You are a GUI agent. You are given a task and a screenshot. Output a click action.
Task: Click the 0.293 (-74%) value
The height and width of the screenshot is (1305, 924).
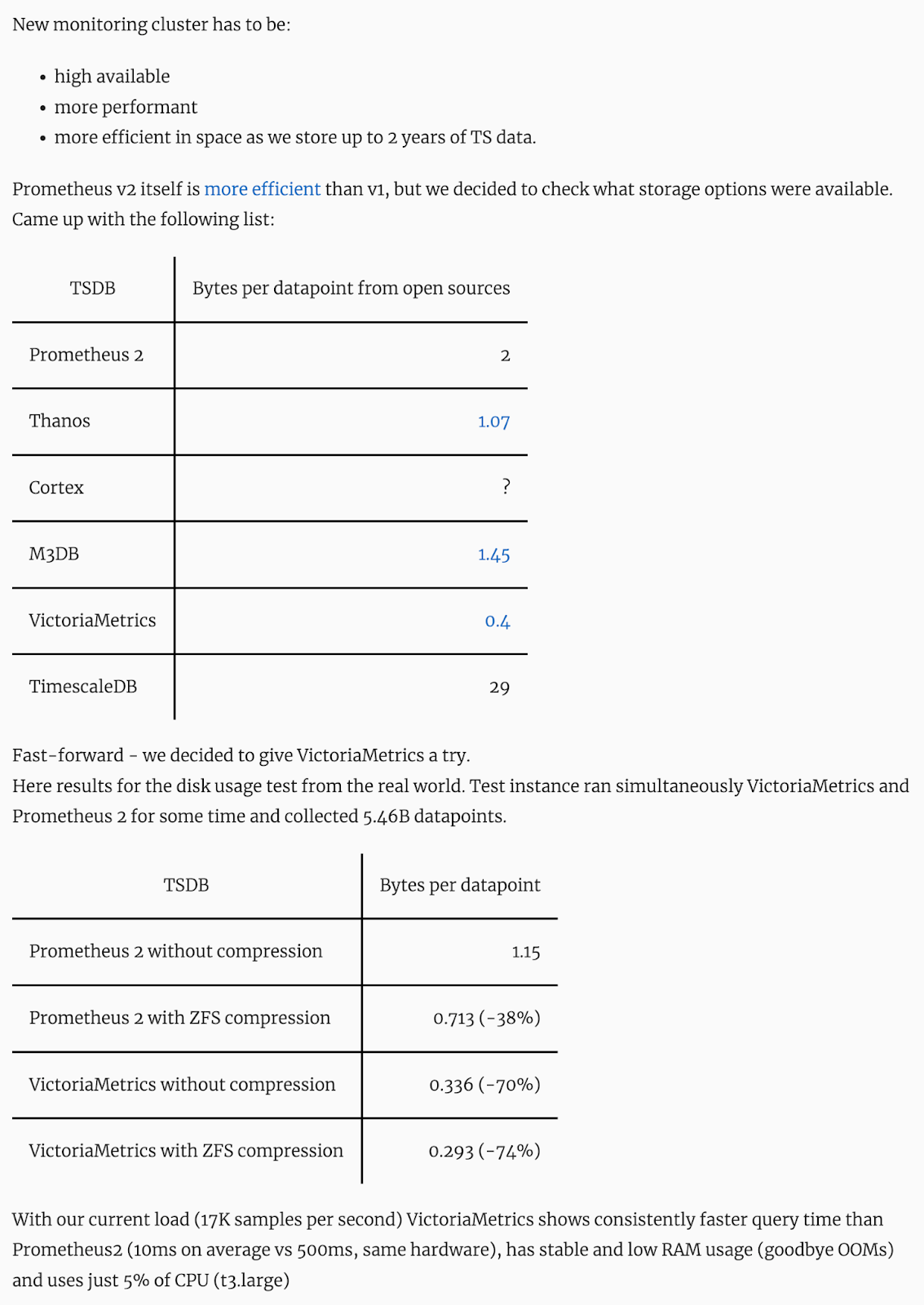click(x=484, y=1151)
